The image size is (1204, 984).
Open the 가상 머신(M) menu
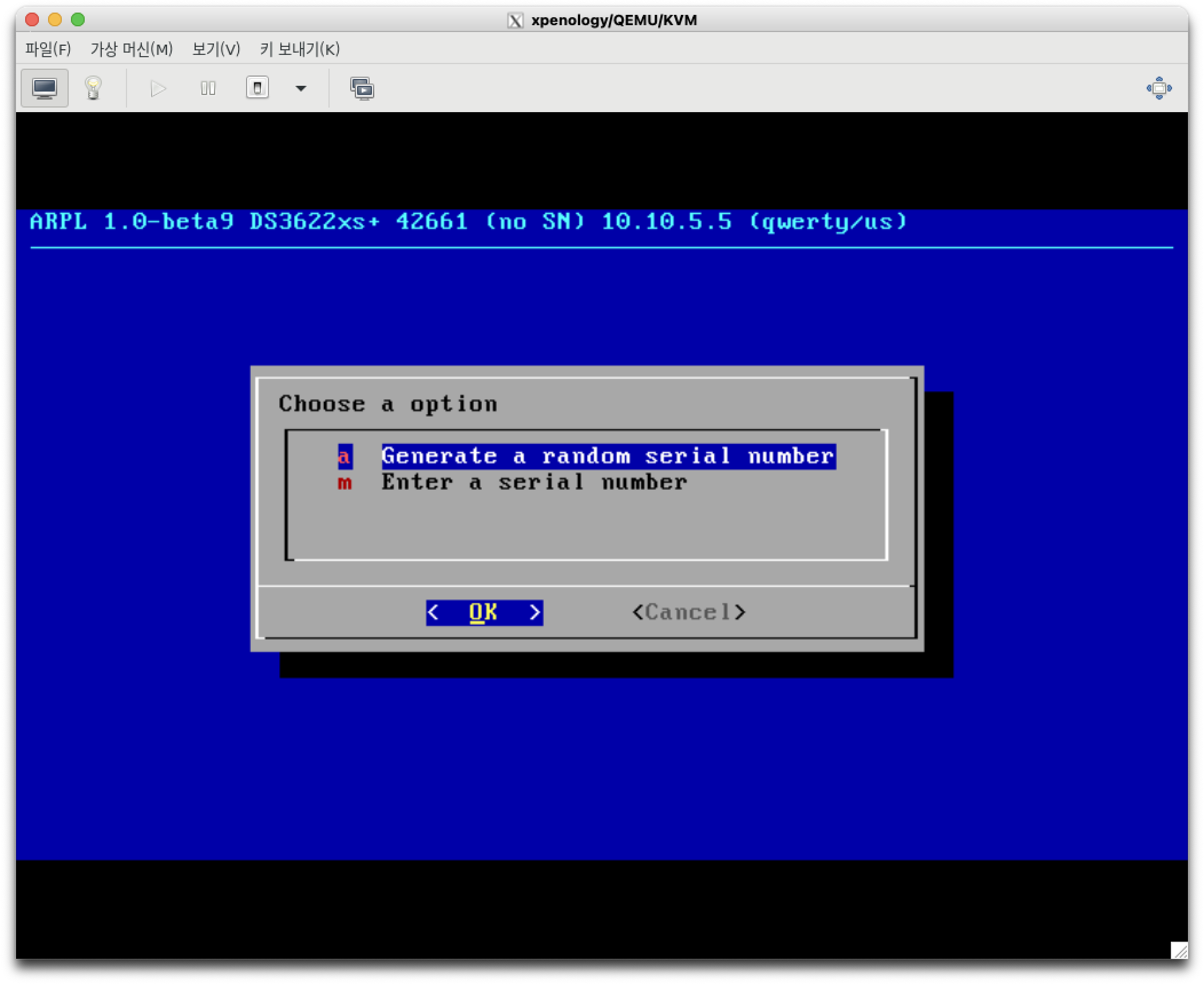(132, 49)
